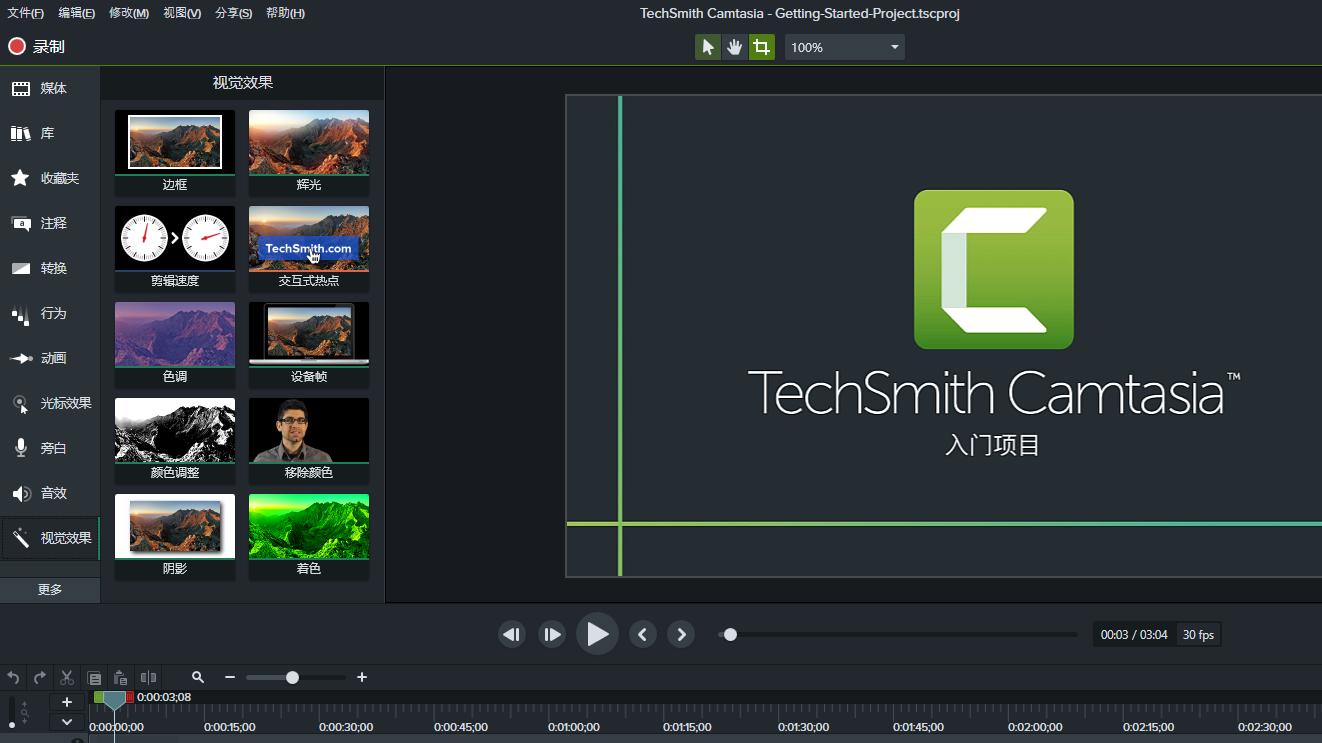Click the timeline zoom slider handle
This screenshot has height=743, width=1322.
tap(292, 677)
